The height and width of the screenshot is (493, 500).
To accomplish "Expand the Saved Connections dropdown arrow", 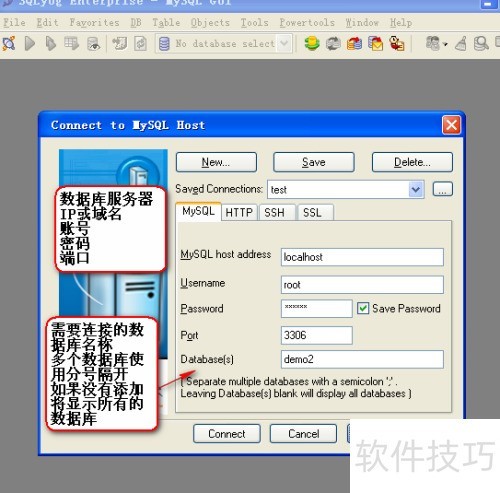I will tap(416, 190).
